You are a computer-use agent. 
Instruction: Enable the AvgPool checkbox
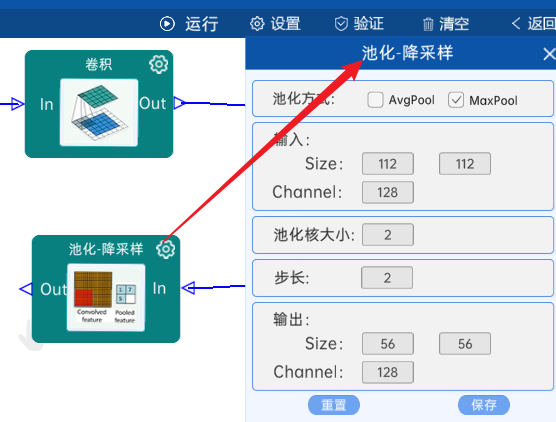click(x=376, y=100)
